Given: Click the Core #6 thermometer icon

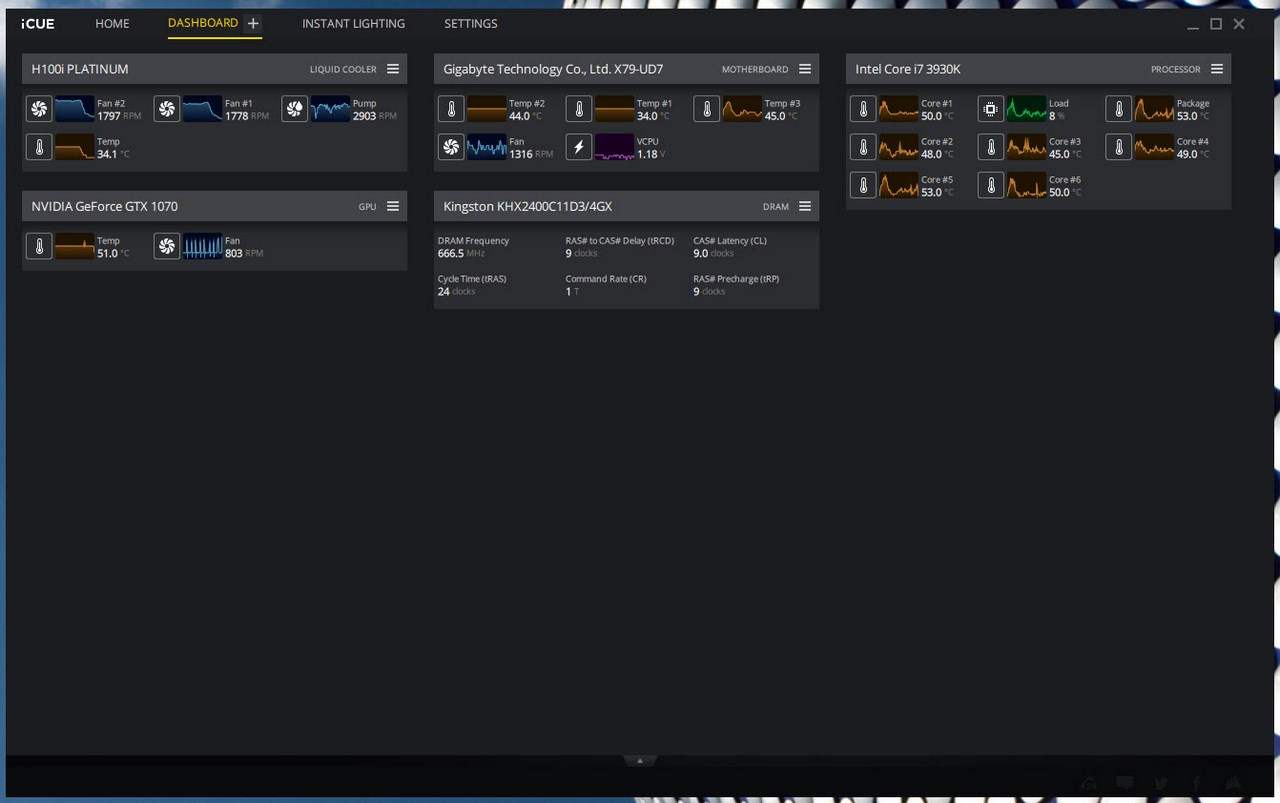Looking at the screenshot, I should click(991, 185).
